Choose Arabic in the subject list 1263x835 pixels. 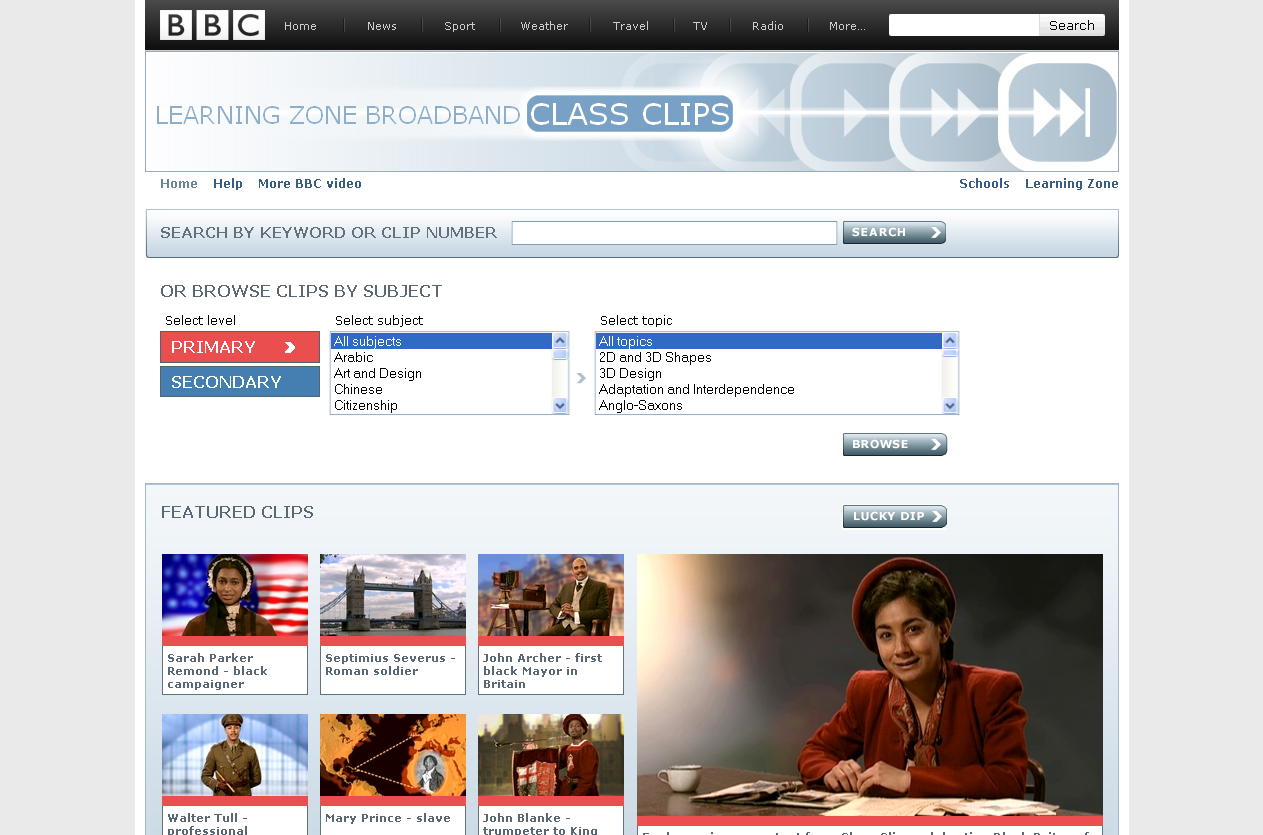tap(441, 357)
